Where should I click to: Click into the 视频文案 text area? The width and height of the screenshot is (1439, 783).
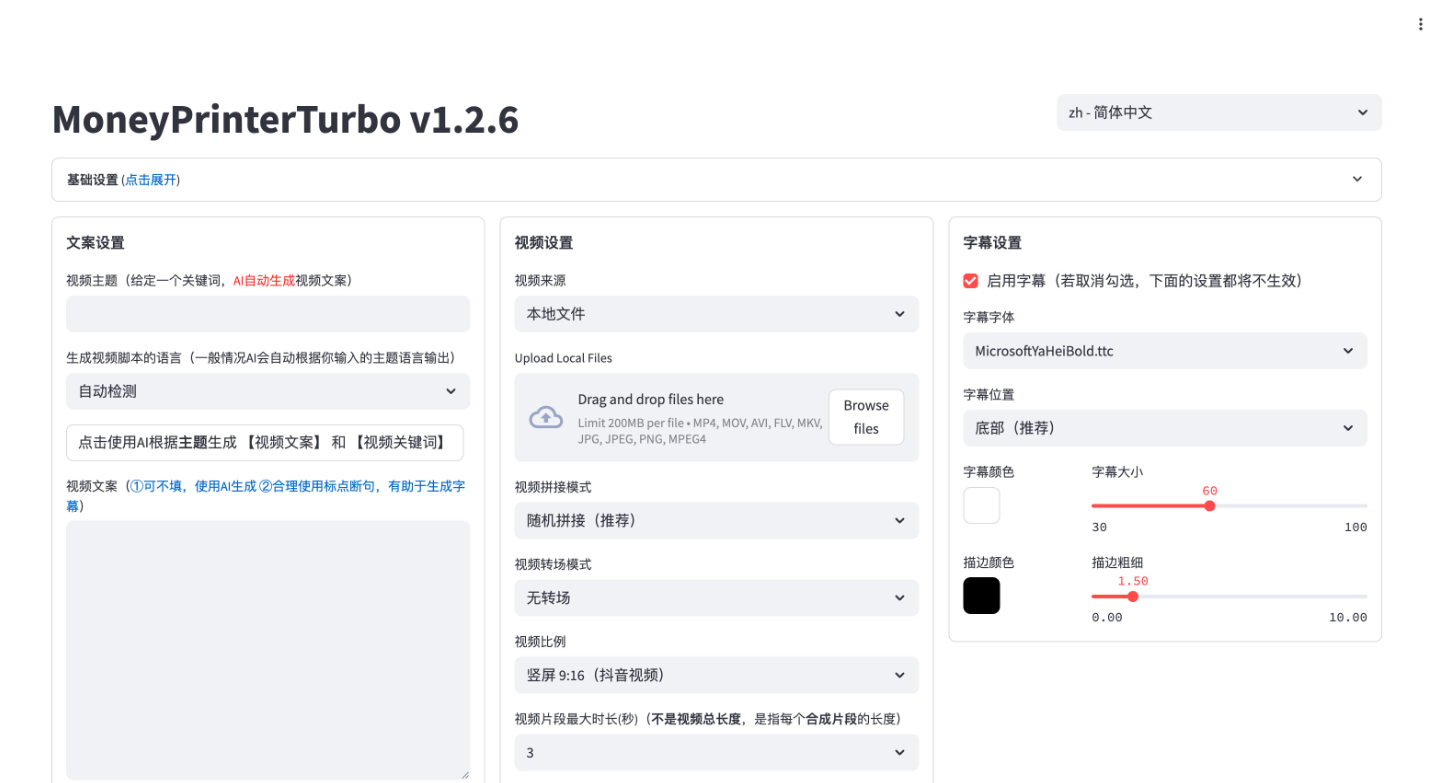tap(268, 650)
